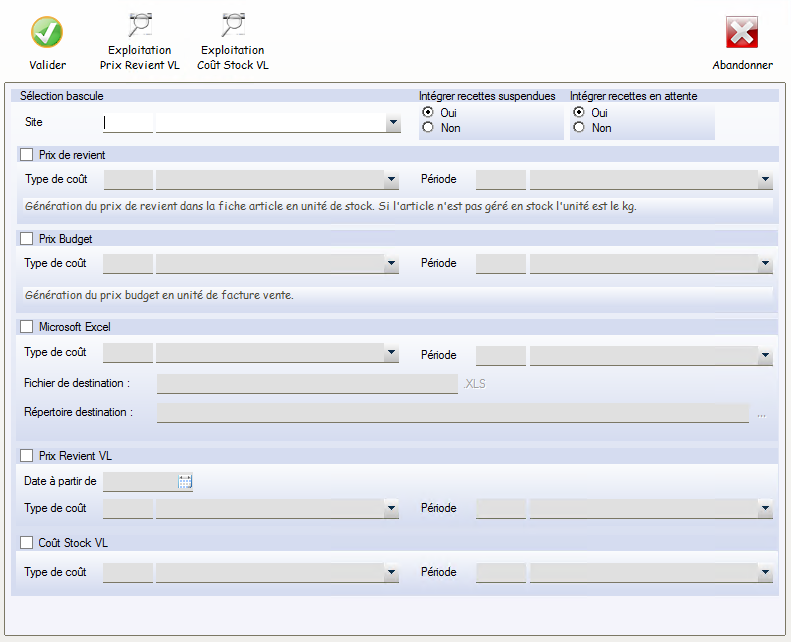Toggle the Prix Budget checkbox
Image resolution: width=791 pixels, height=642 pixels.
pos(27,239)
